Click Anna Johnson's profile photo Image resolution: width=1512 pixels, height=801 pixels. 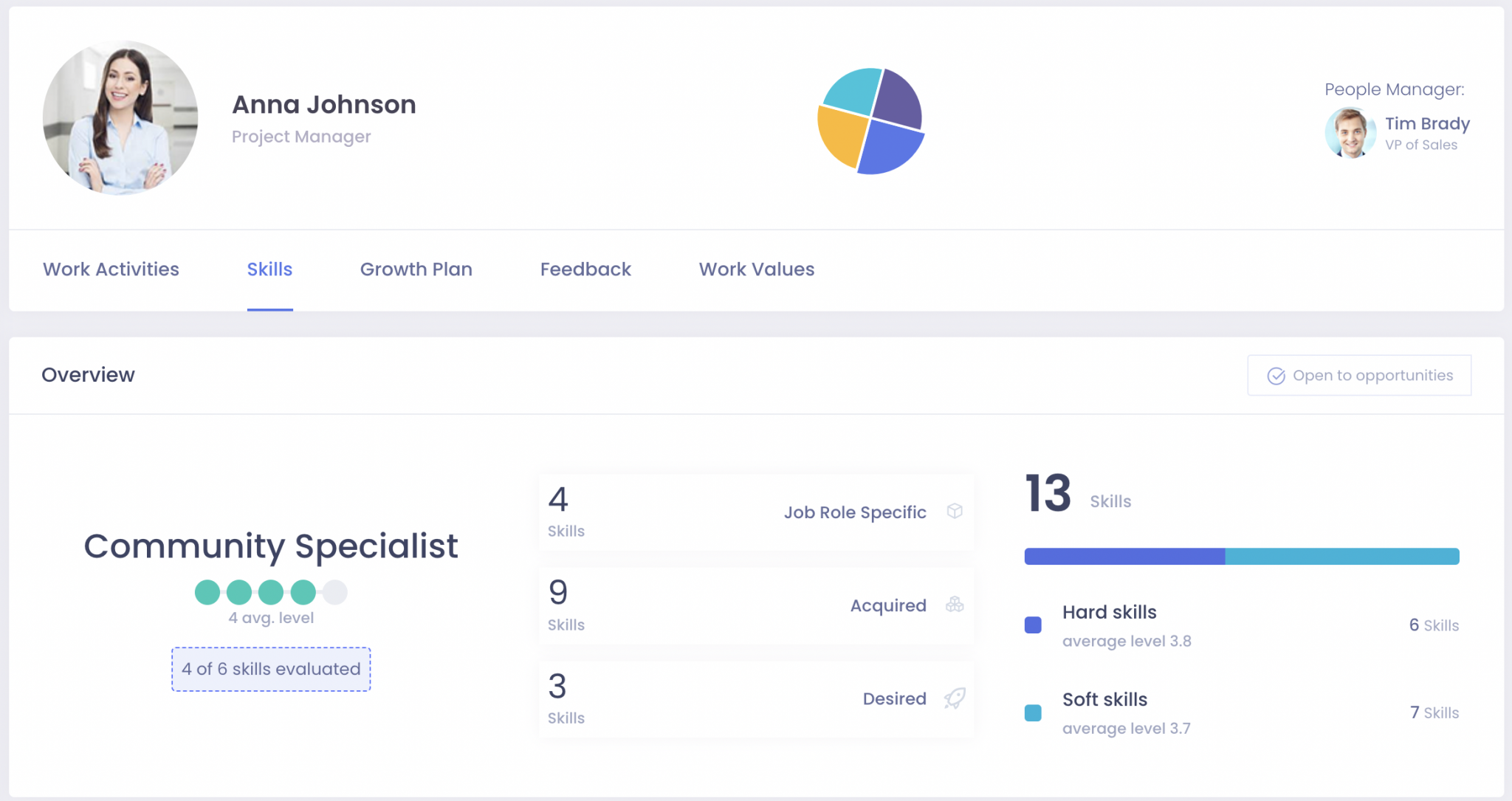(x=120, y=117)
